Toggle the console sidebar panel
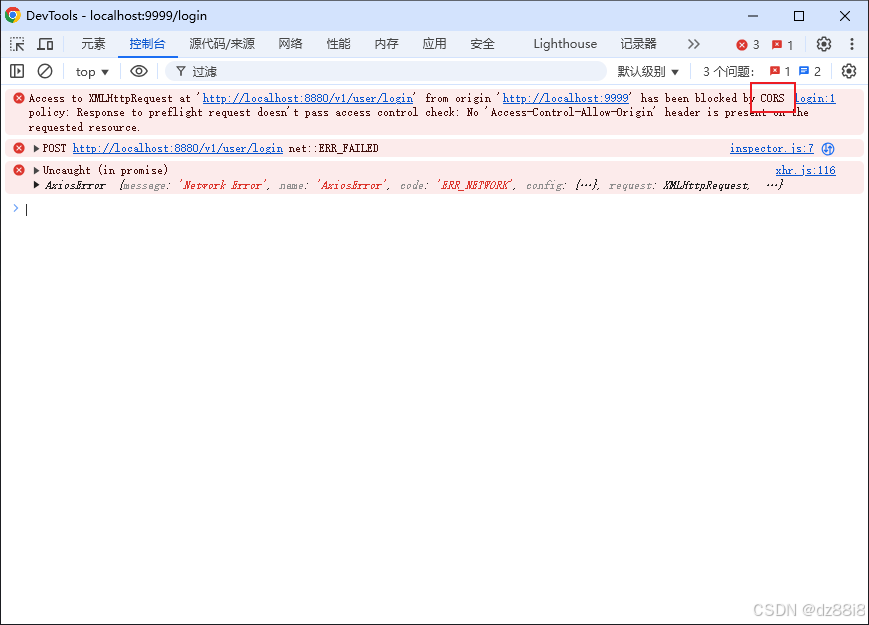The image size is (869, 625). click(16, 71)
